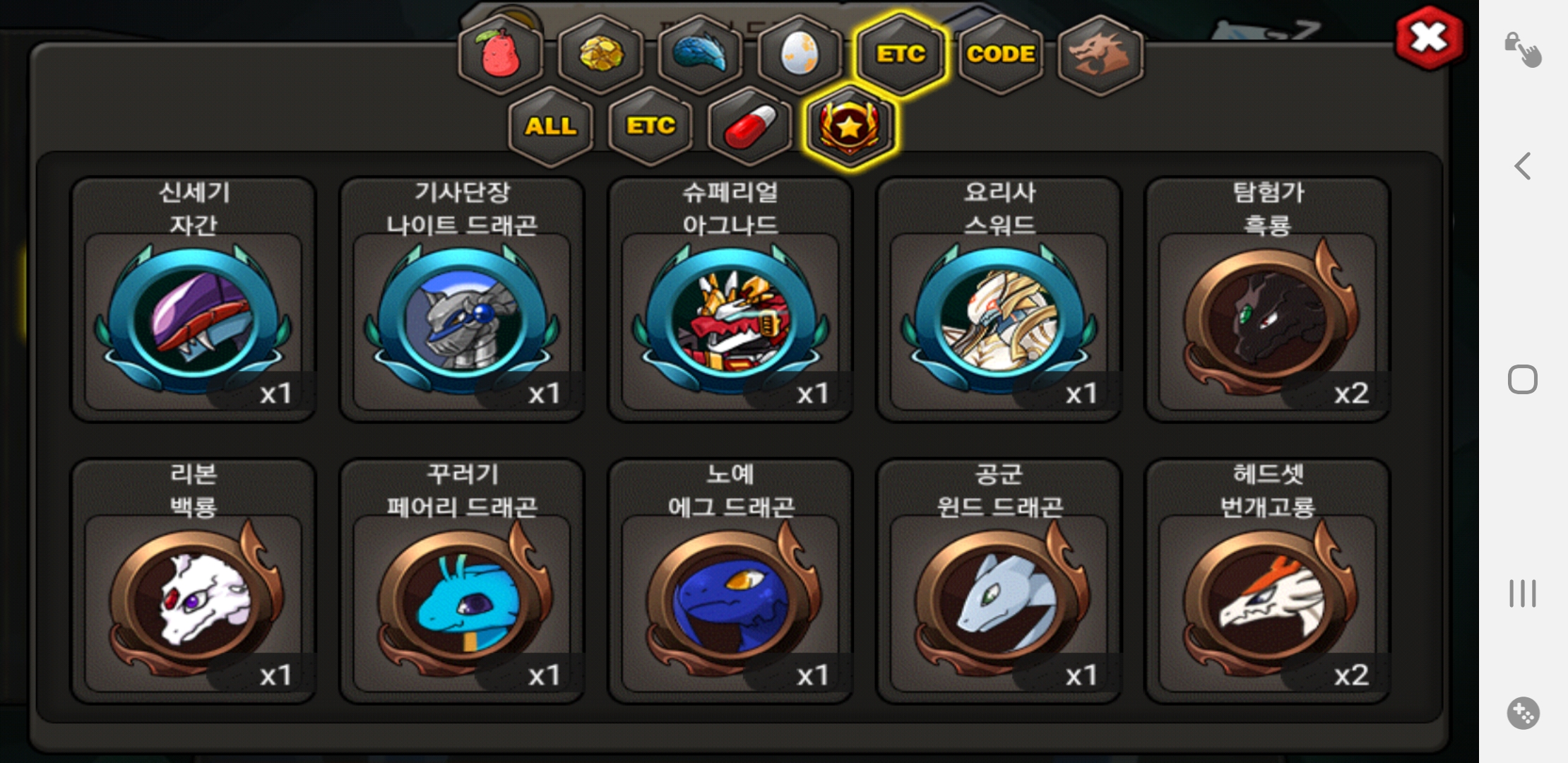Open the dragon head category tab
The width and height of the screenshot is (1568, 763).
[1100, 54]
